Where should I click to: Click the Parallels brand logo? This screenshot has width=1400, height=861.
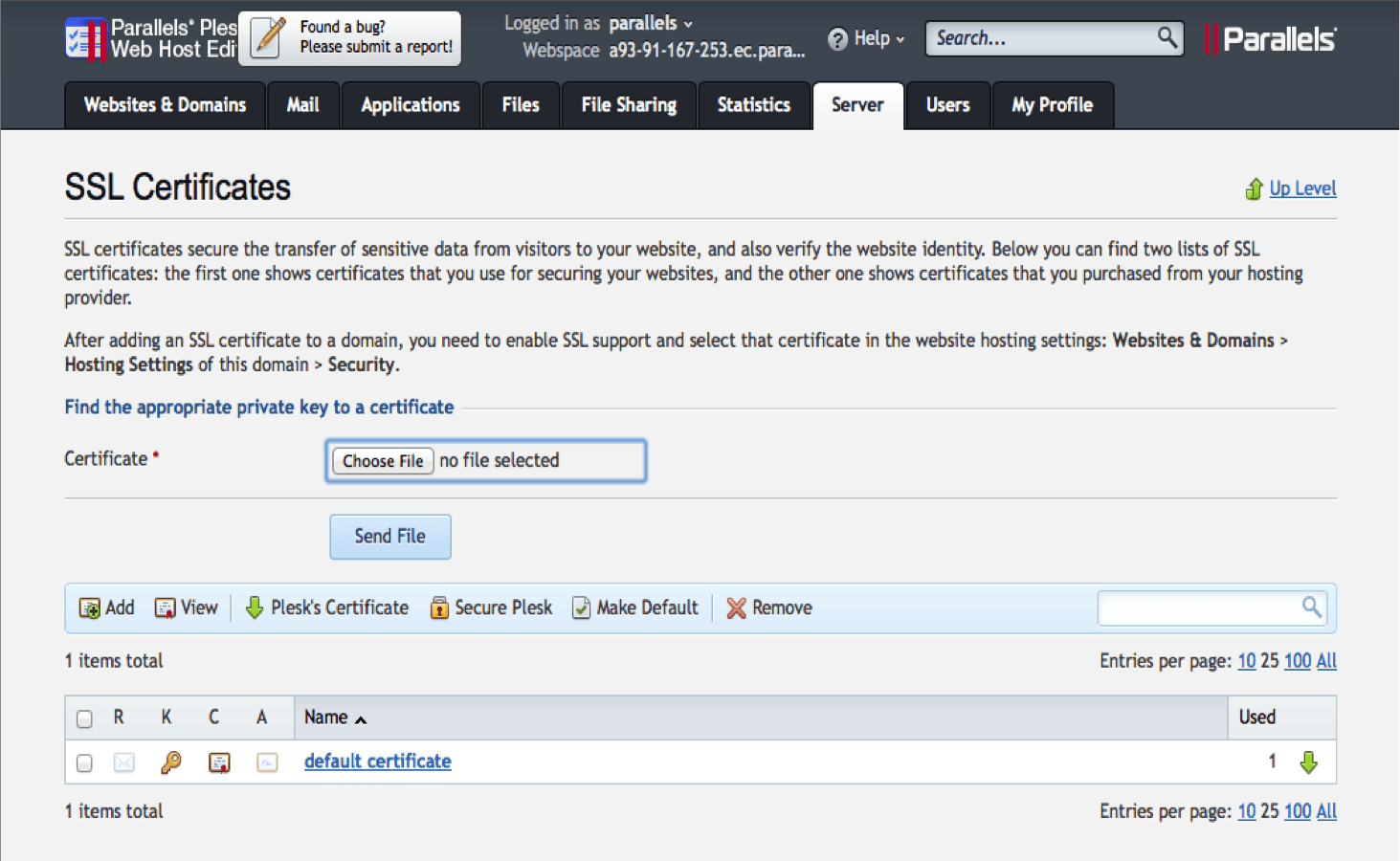[1270, 39]
